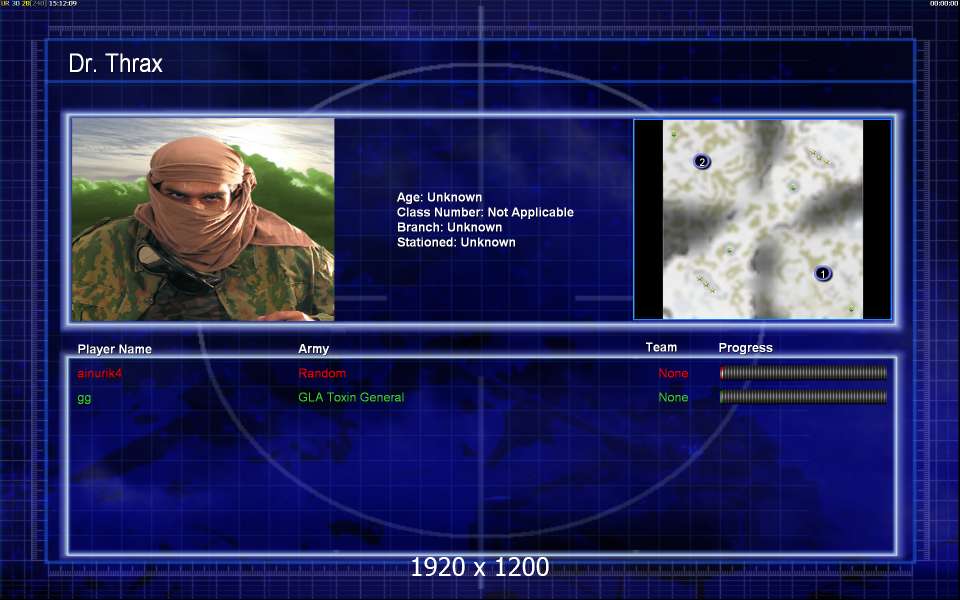Click the "Team" column header
The height and width of the screenshot is (600, 960).
click(x=661, y=347)
